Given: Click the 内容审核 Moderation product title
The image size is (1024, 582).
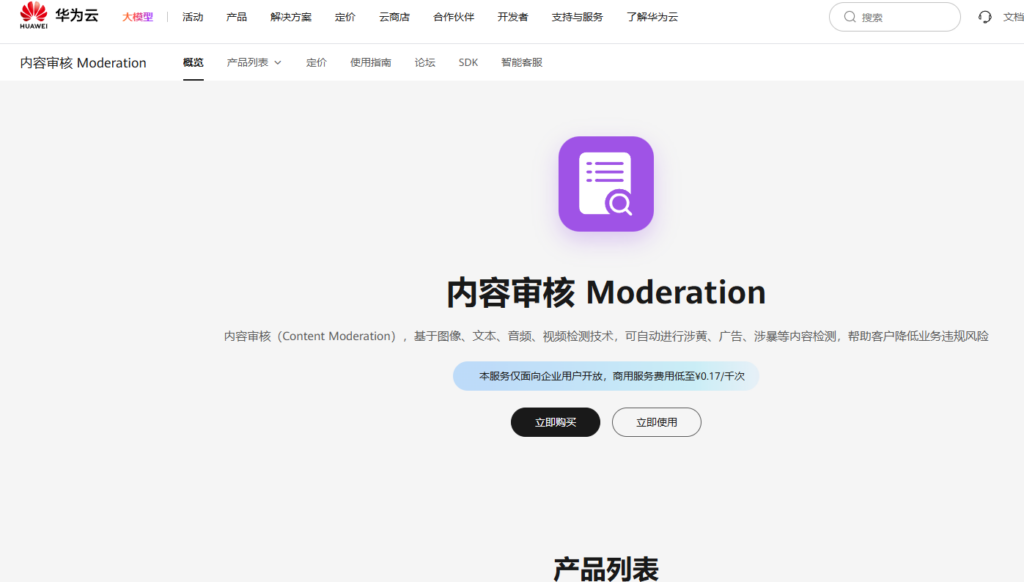Looking at the screenshot, I should [x=83, y=63].
